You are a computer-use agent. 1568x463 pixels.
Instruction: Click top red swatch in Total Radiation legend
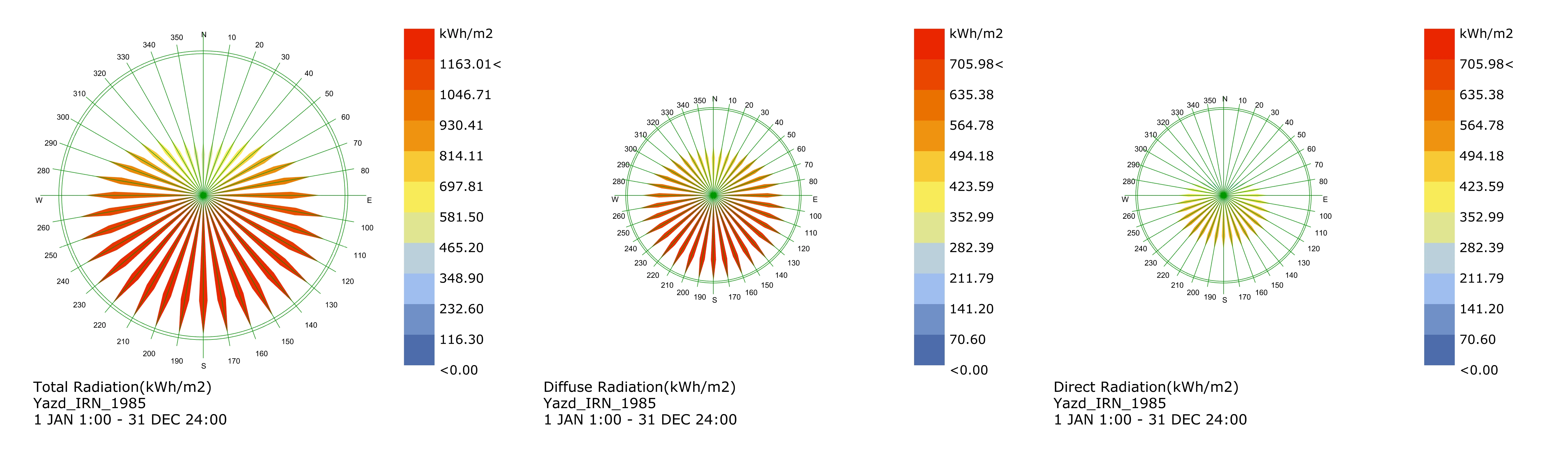click(419, 44)
